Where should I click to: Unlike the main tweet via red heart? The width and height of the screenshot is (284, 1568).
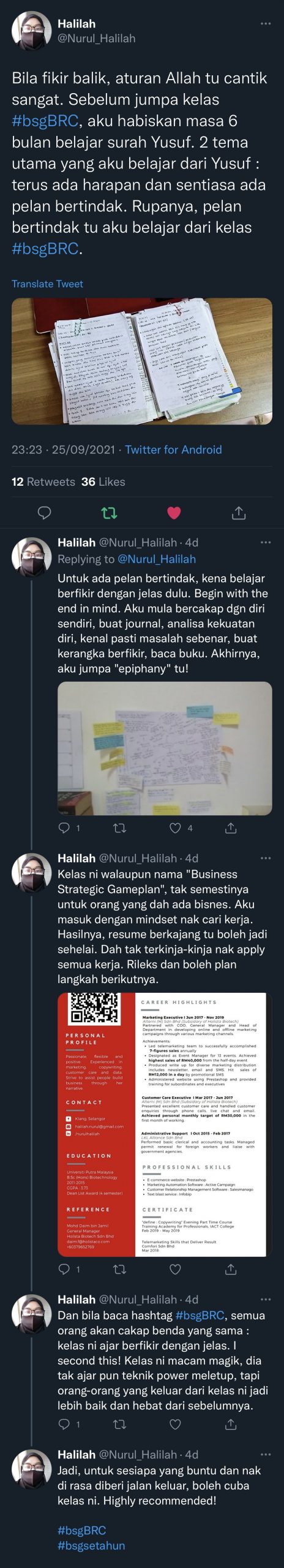coord(174,513)
